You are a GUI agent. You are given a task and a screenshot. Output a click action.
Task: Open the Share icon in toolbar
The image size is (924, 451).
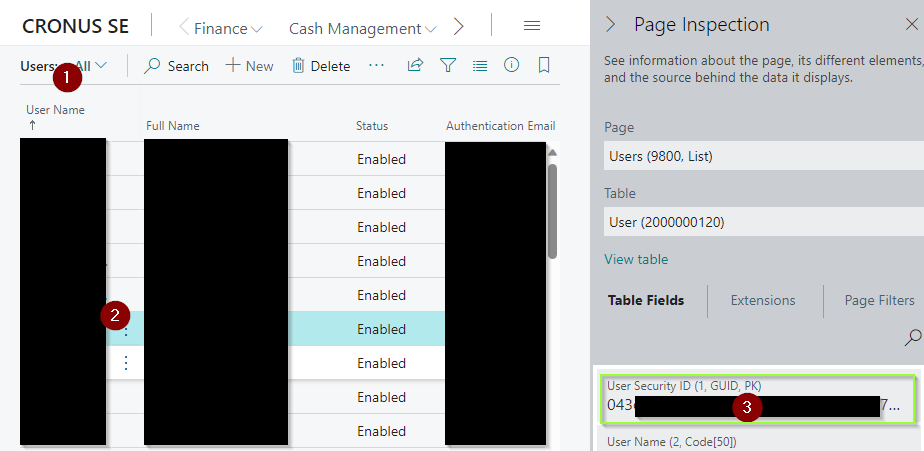414,66
